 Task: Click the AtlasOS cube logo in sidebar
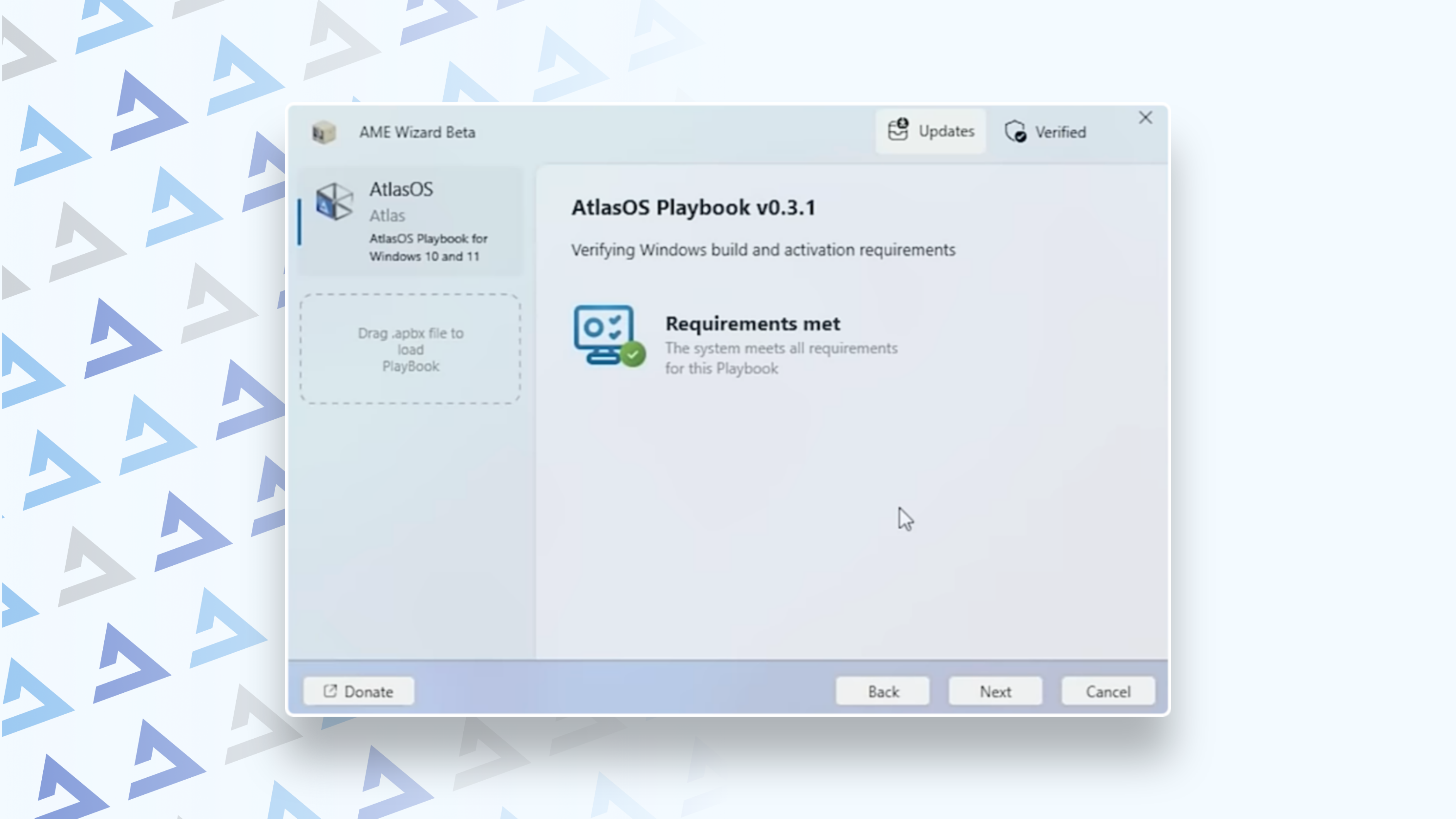[334, 201]
